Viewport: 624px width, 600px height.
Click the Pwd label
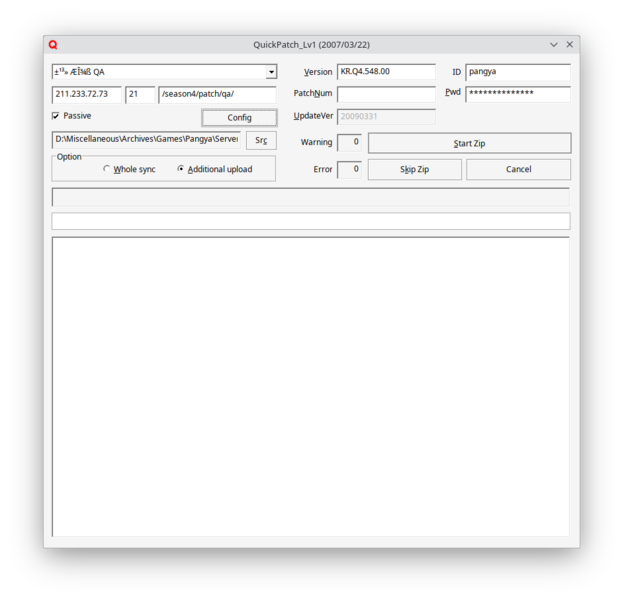[453, 92]
